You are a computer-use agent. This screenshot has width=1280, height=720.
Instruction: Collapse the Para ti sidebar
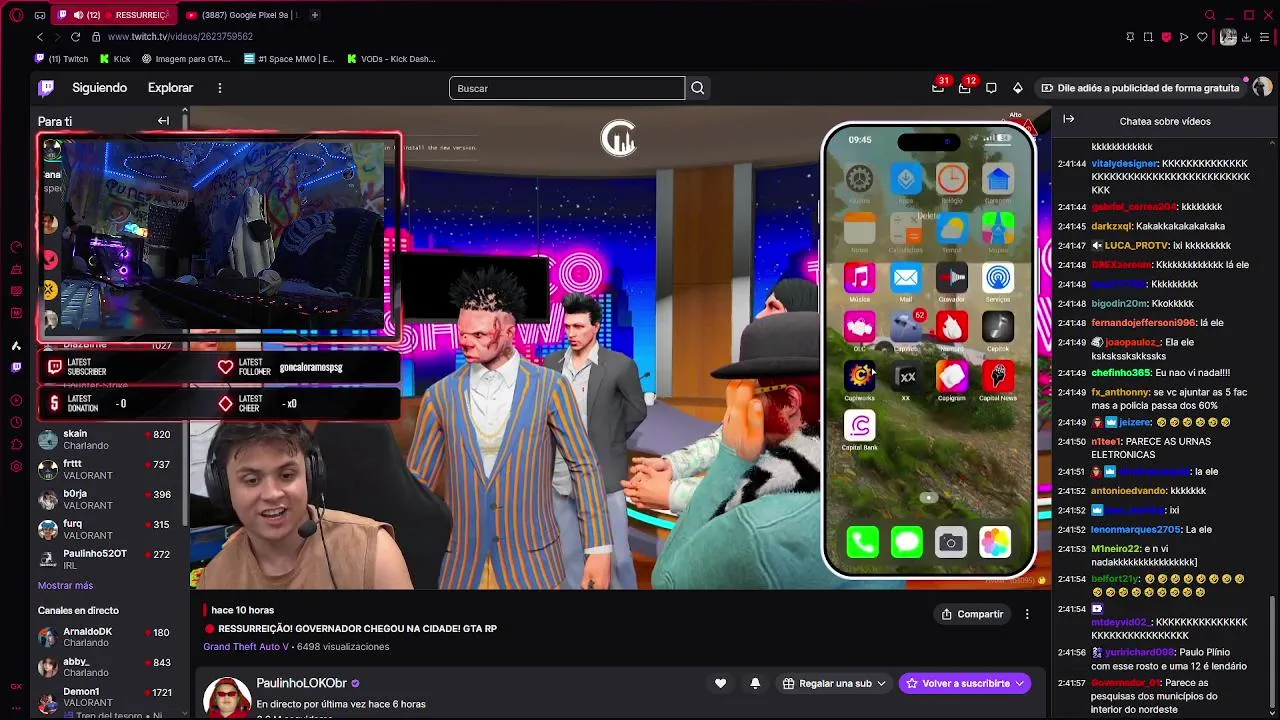pos(163,121)
